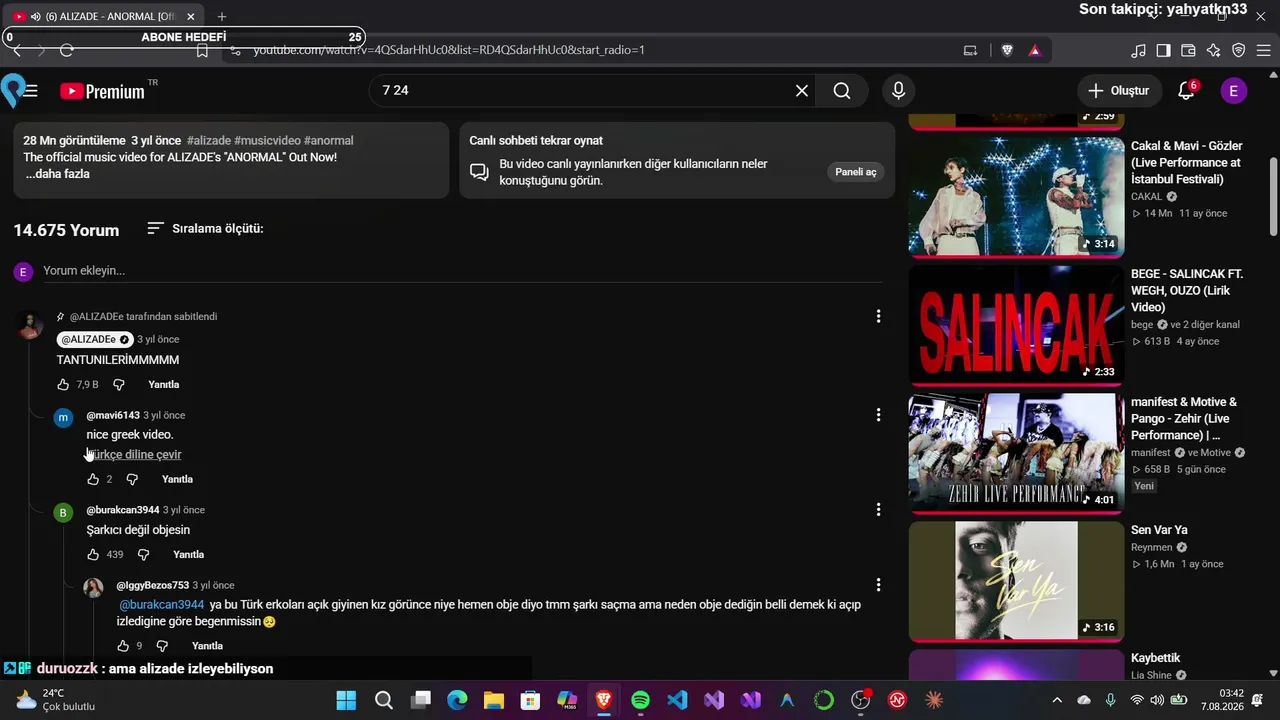Open the browser main menu
1280x720 pixels.
click(1263, 50)
